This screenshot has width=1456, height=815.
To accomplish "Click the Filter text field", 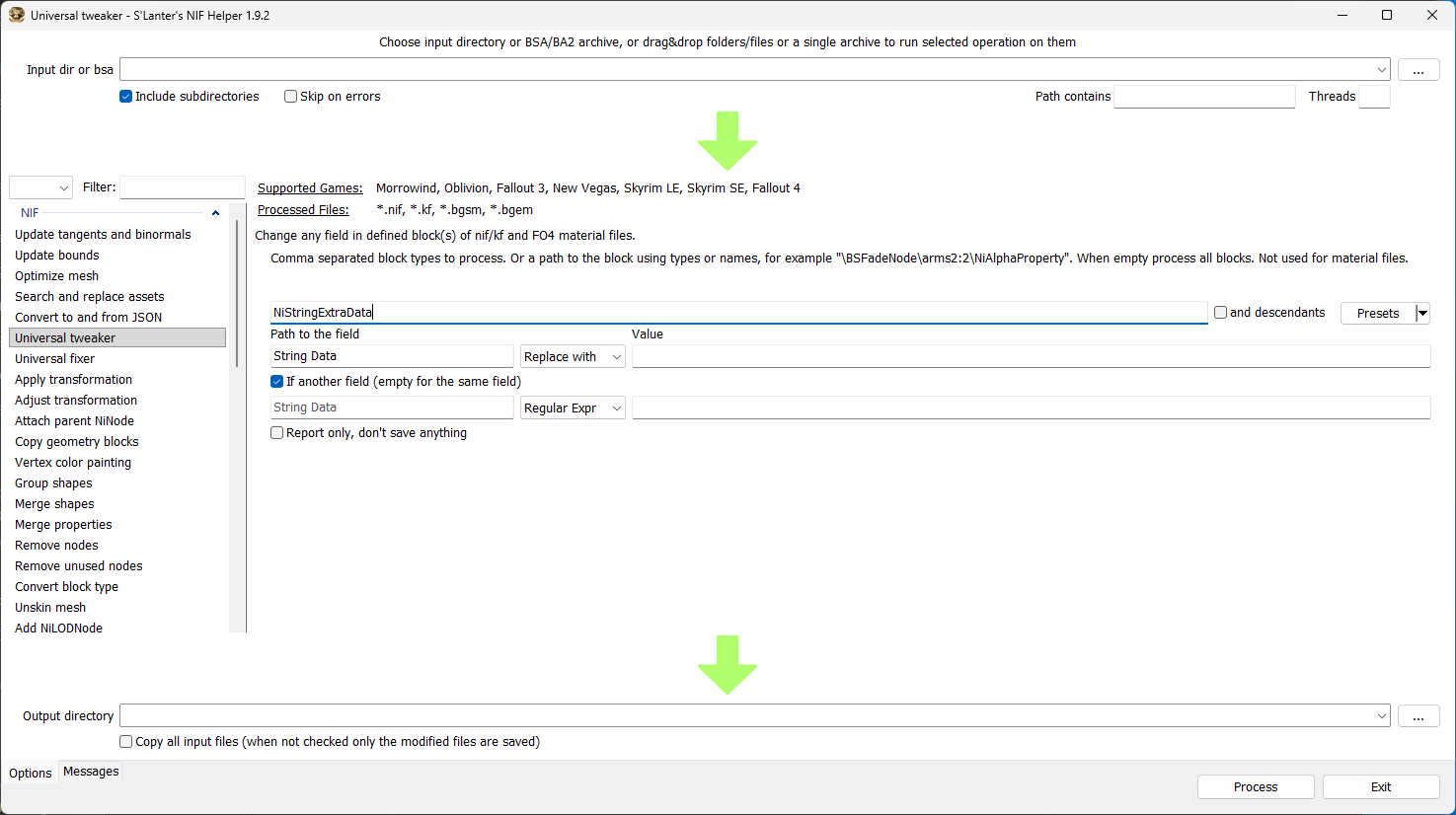I will tap(183, 187).
